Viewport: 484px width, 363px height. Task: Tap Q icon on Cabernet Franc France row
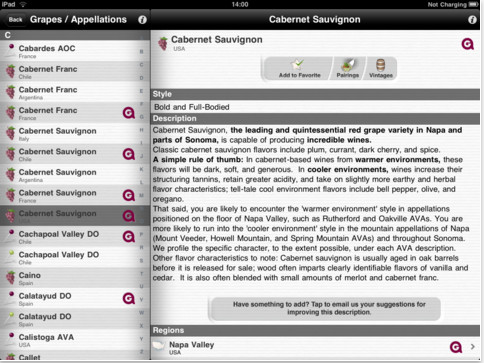129,113
